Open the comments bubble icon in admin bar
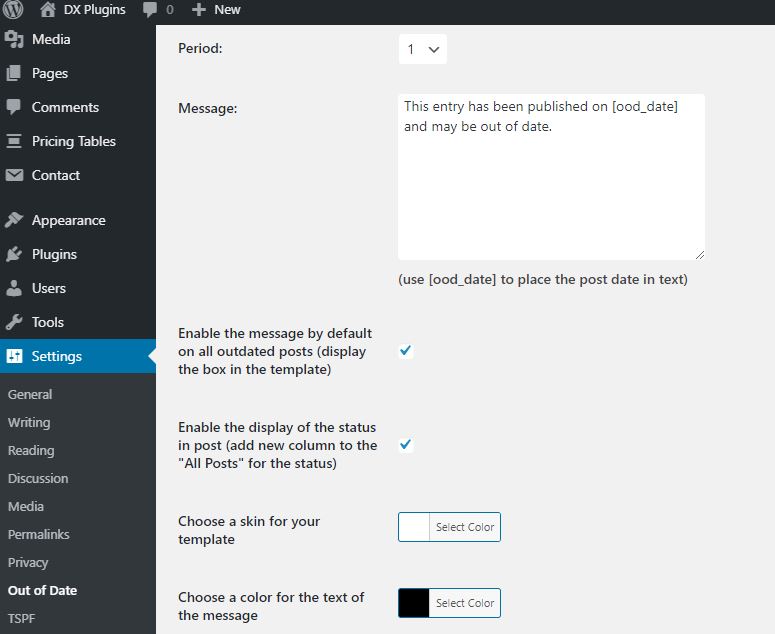Viewport: 775px width, 634px height. (x=149, y=9)
